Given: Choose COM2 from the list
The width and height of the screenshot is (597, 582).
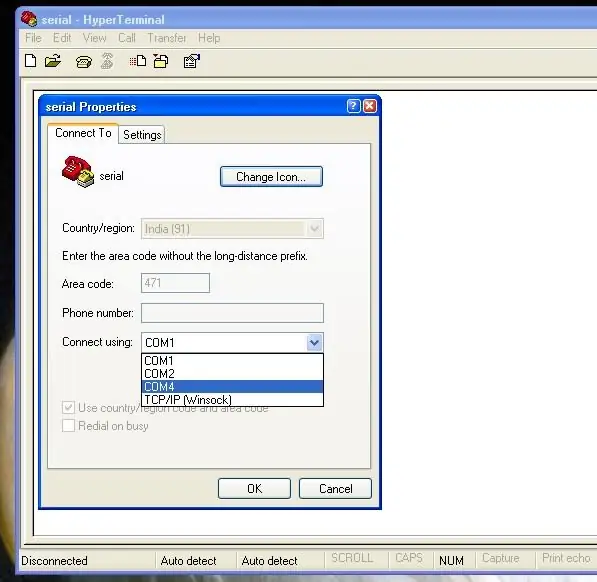Looking at the screenshot, I should tap(232, 373).
